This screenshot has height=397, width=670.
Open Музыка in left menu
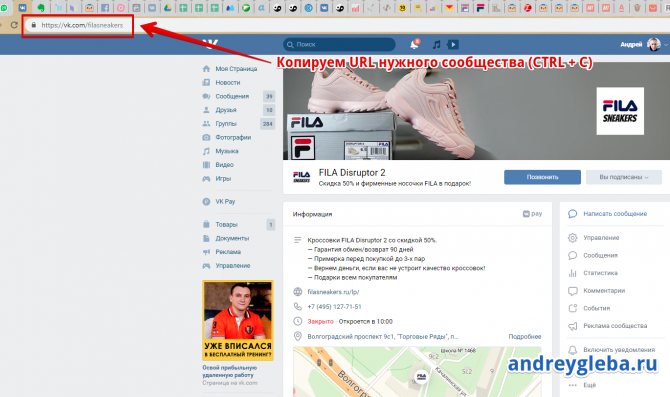tap(227, 151)
